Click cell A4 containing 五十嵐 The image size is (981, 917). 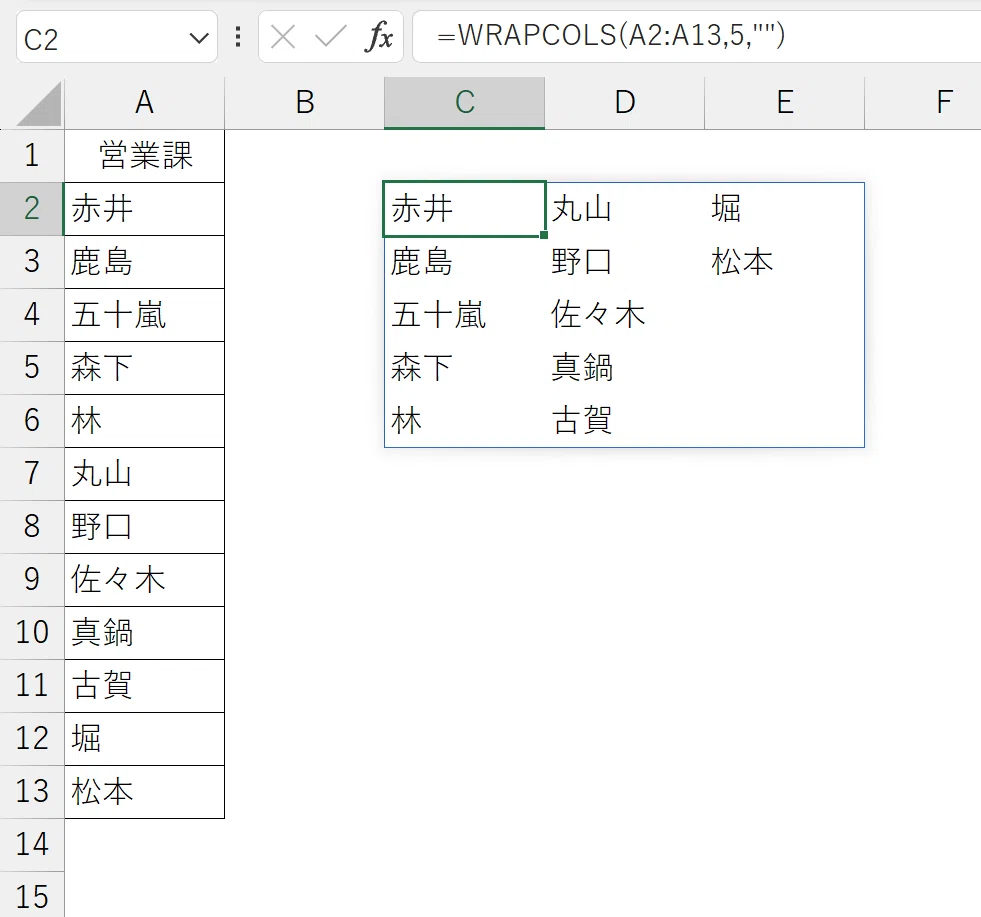click(x=145, y=315)
